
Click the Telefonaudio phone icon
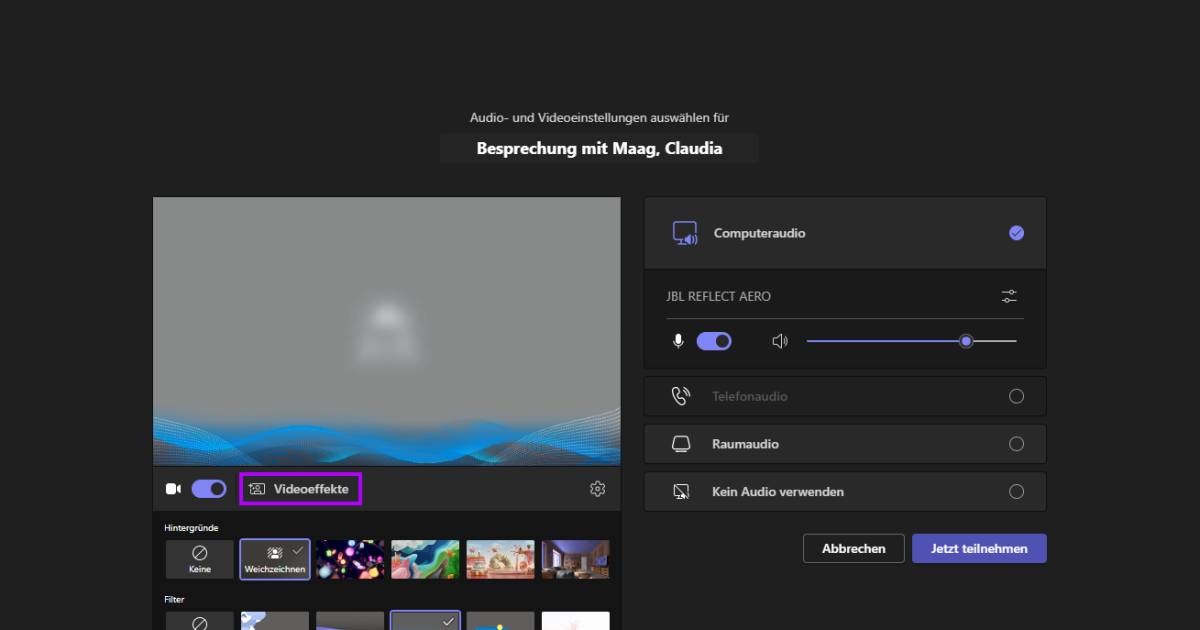pos(681,395)
